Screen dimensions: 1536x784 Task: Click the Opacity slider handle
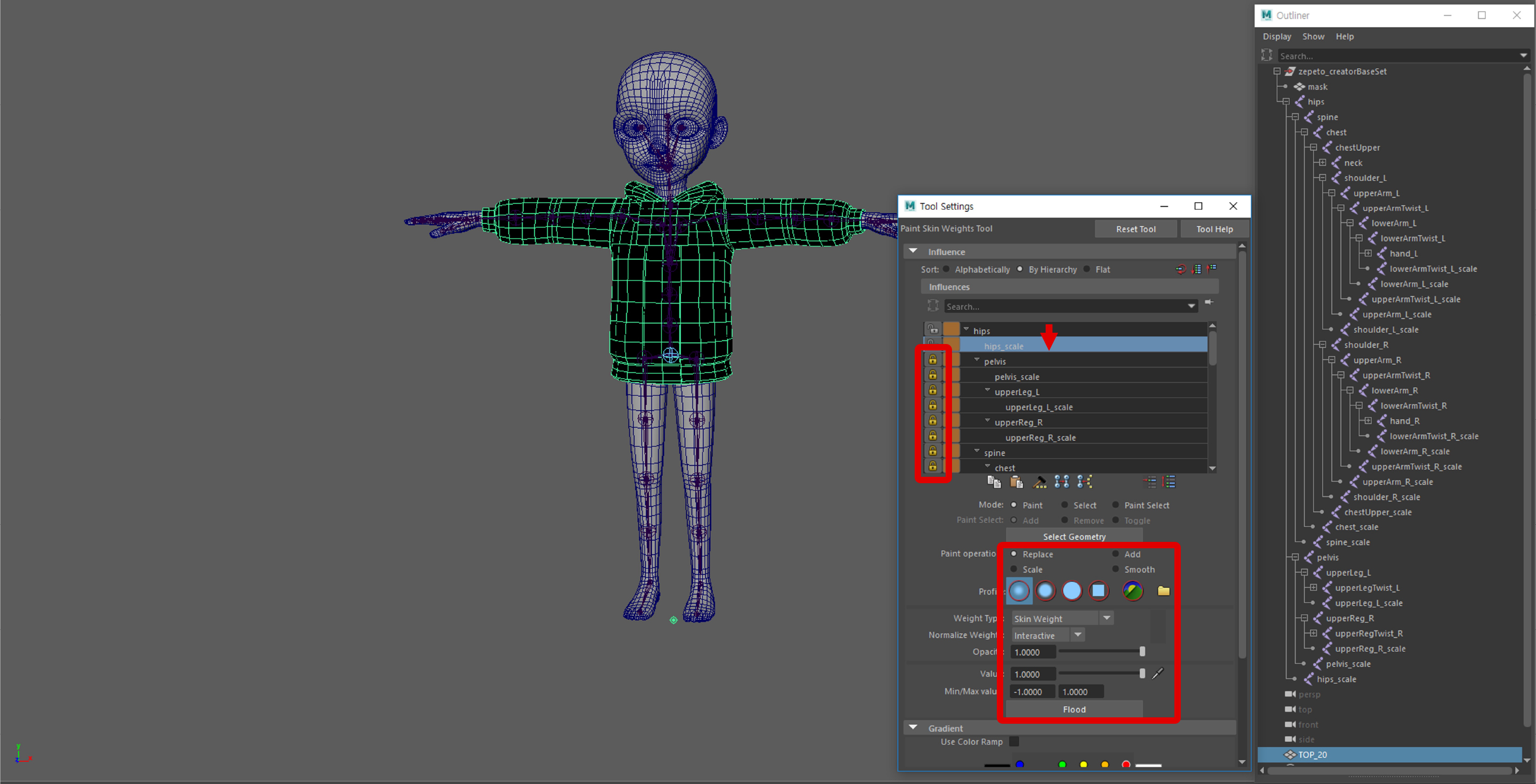(x=1142, y=652)
